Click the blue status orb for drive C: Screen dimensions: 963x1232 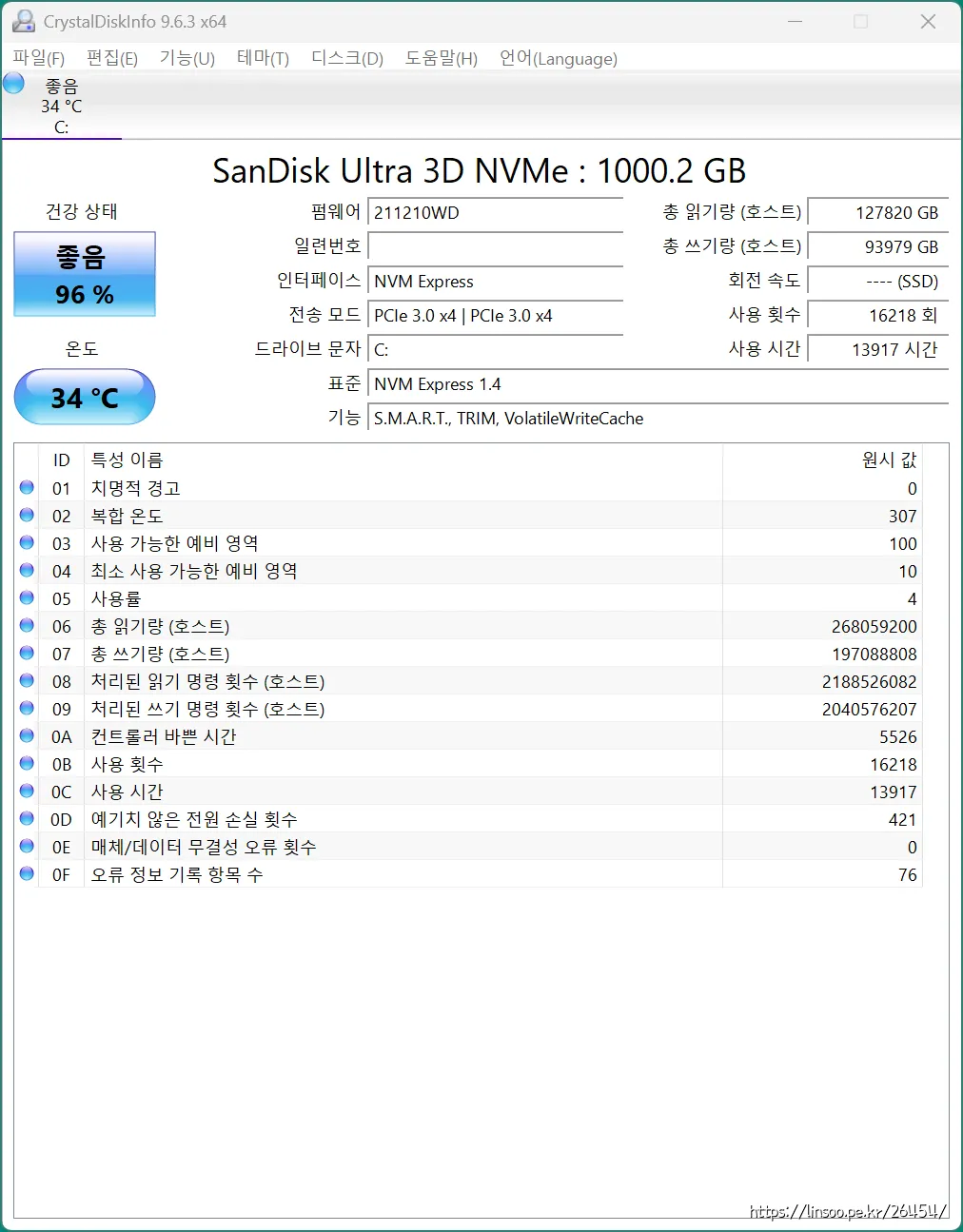[x=14, y=84]
